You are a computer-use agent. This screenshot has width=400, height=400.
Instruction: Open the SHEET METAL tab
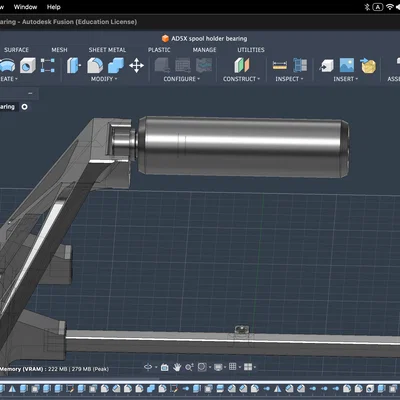(x=107, y=50)
